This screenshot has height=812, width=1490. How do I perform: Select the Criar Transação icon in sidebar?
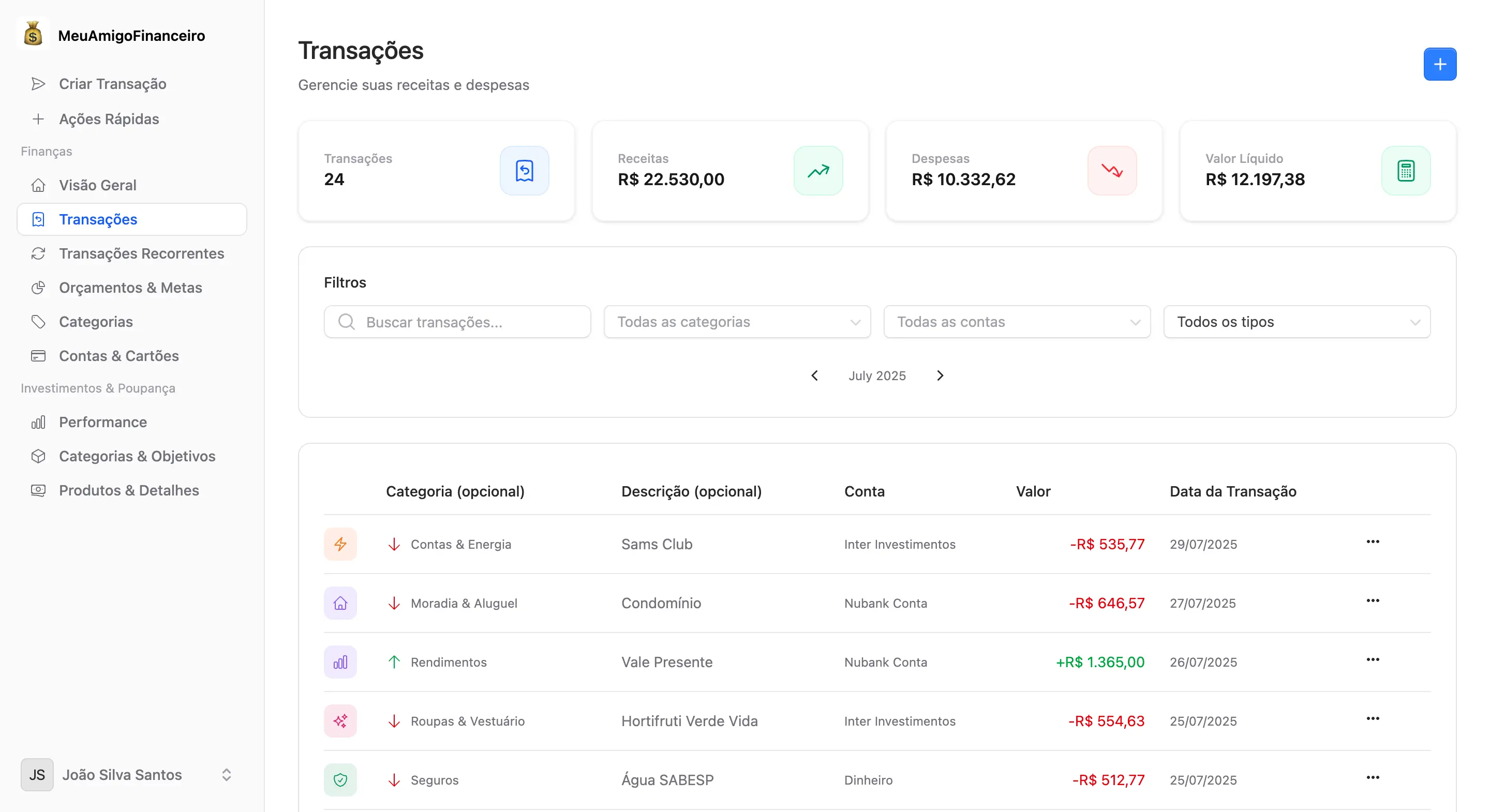tap(38, 84)
